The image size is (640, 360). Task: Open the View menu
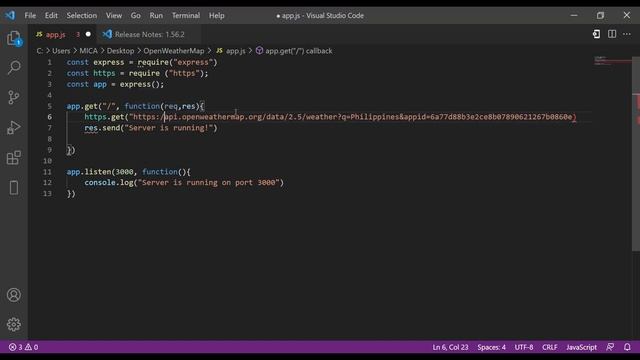114,16
